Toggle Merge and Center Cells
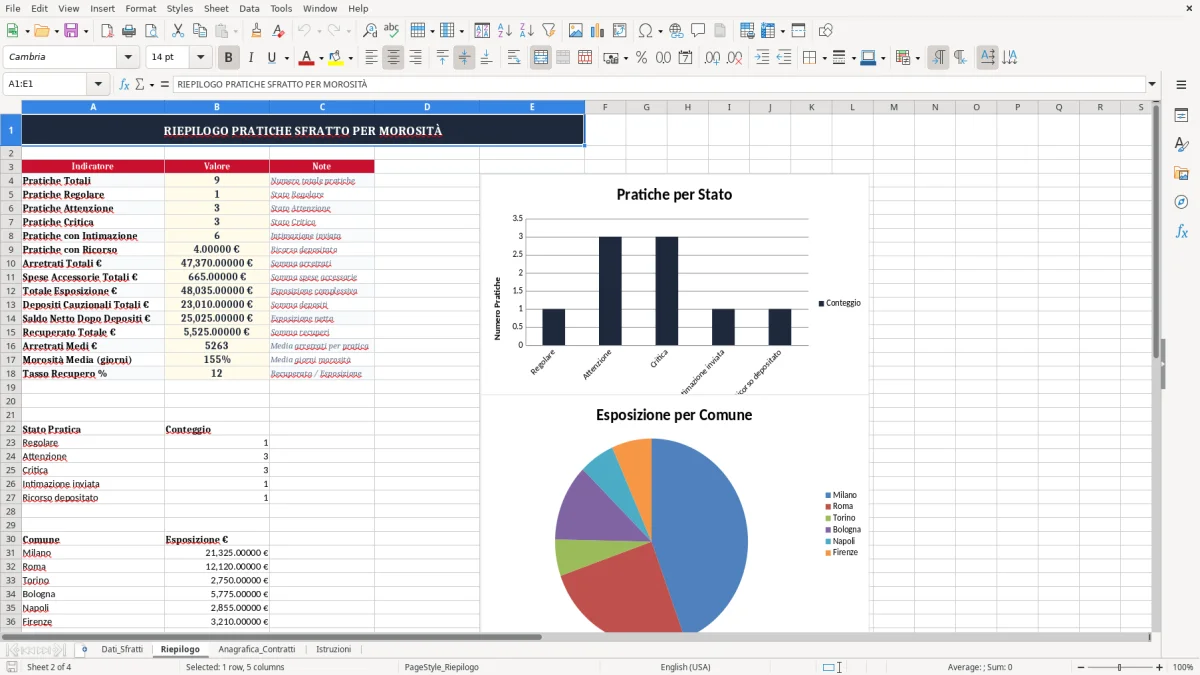Screen dimensions: 1200x675 click(541, 58)
